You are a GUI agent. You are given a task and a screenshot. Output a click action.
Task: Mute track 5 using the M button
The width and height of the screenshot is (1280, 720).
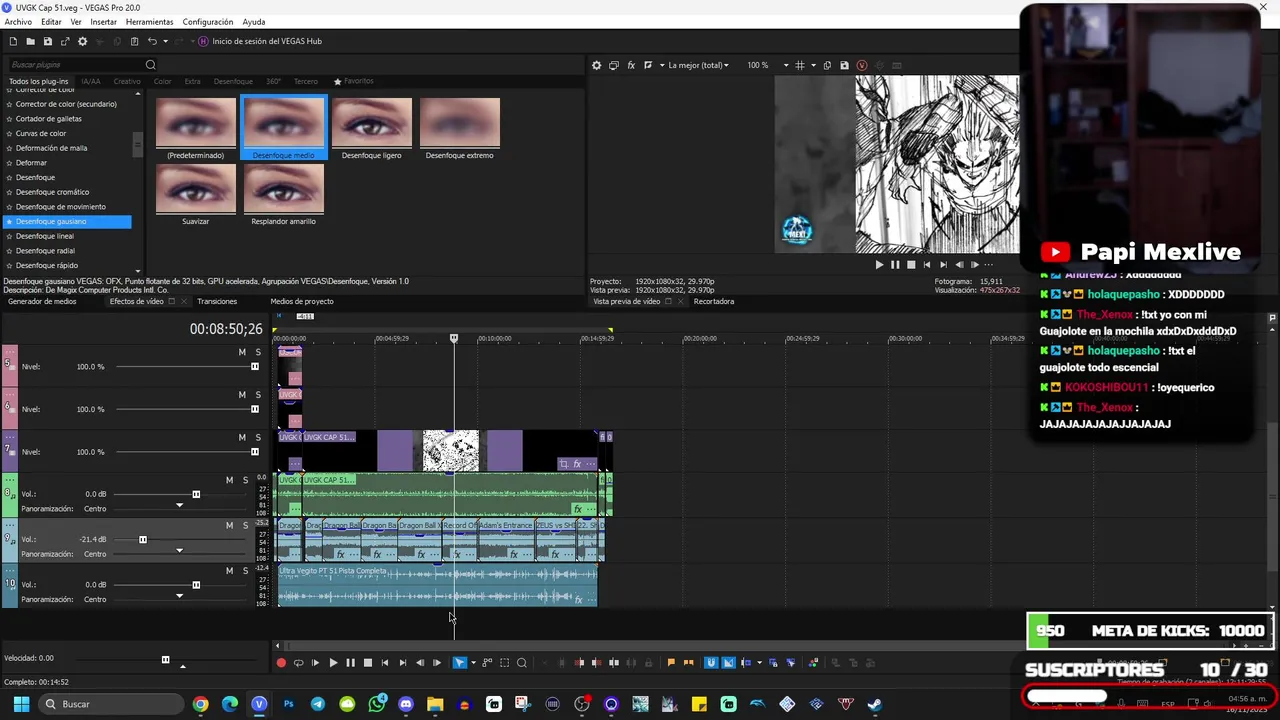(x=242, y=352)
